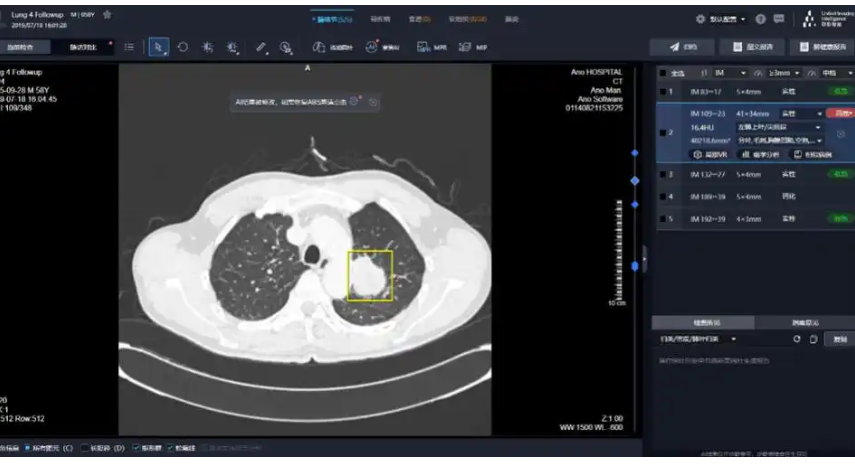Open nodule 2 density type dropdown
Screen dimensions: 855x473
pos(802,113)
